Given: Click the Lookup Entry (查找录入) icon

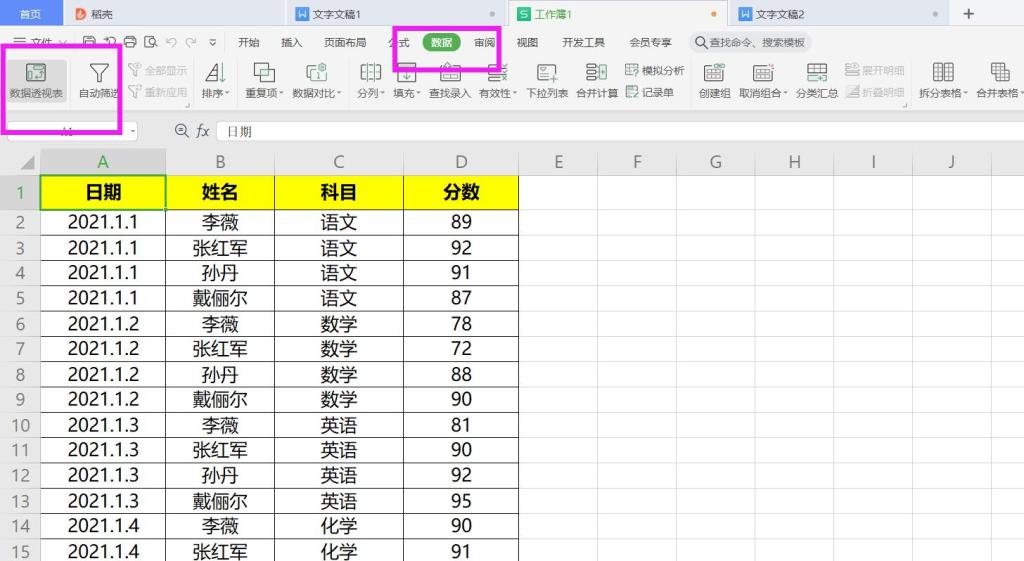Looking at the screenshot, I should pyautogui.click(x=449, y=80).
